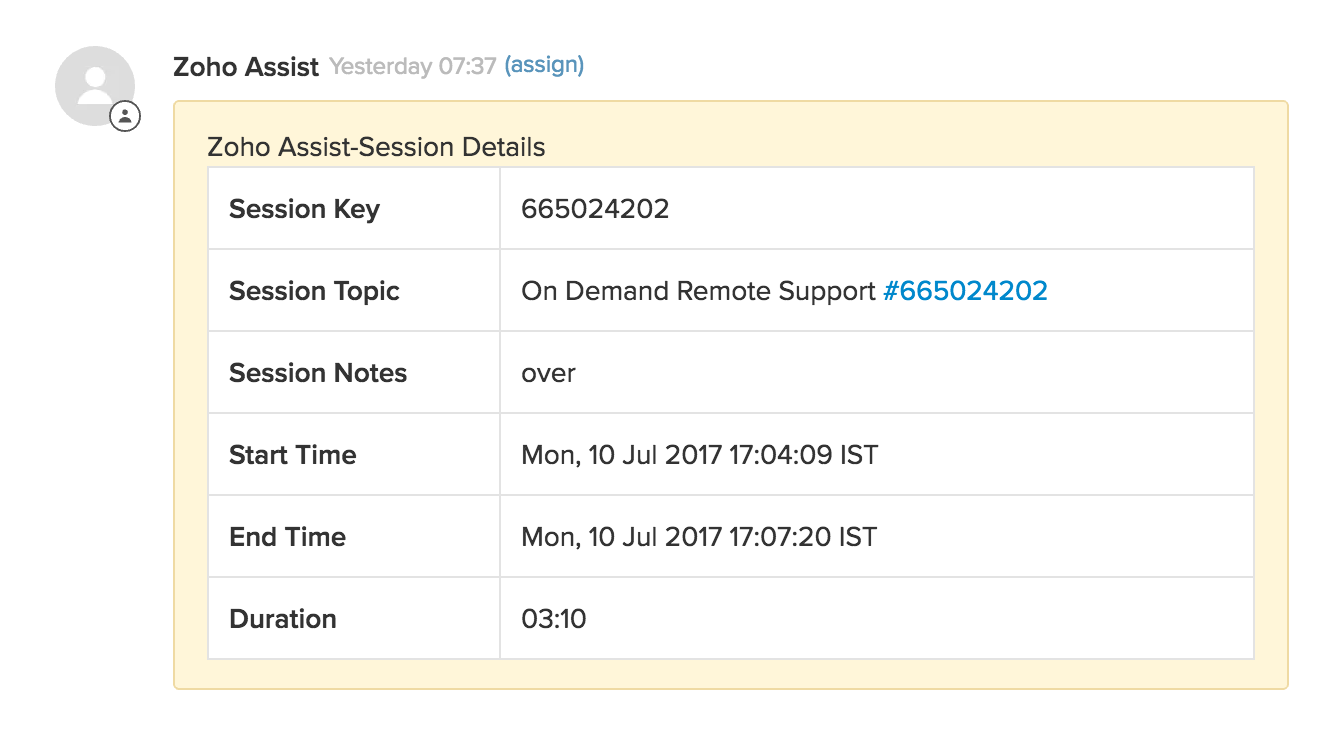Image resolution: width=1341 pixels, height=745 pixels.
Task: Click the yellow note border below the table
Action: click(730, 675)
